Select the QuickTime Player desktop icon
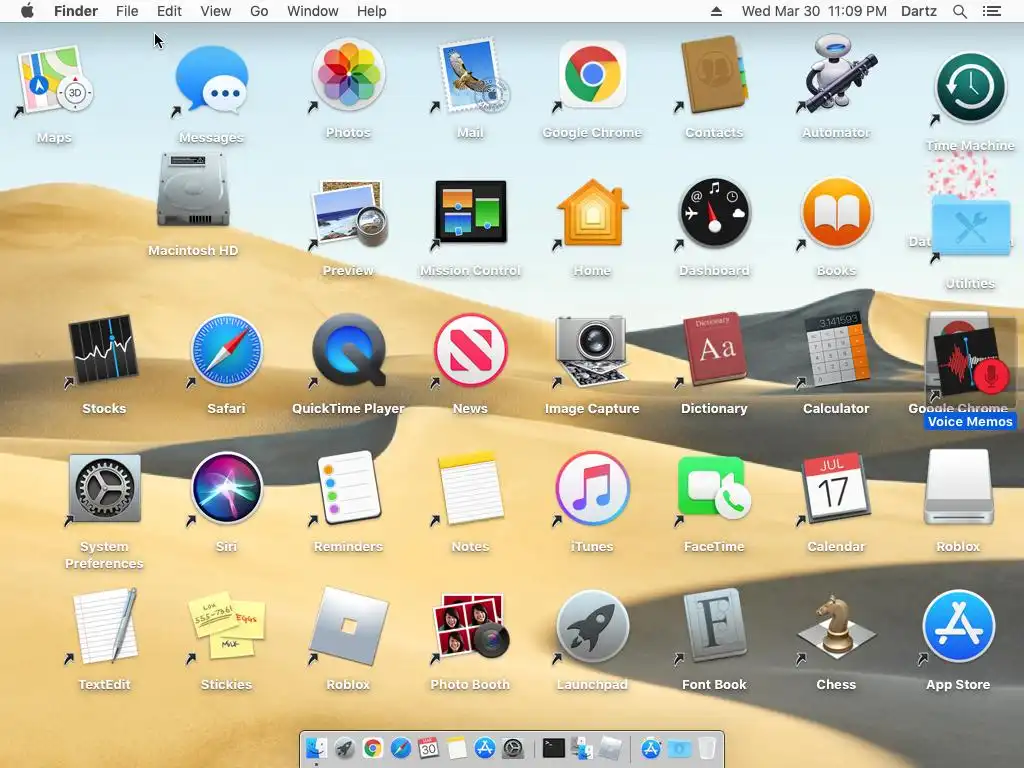 tap(348, 350)
